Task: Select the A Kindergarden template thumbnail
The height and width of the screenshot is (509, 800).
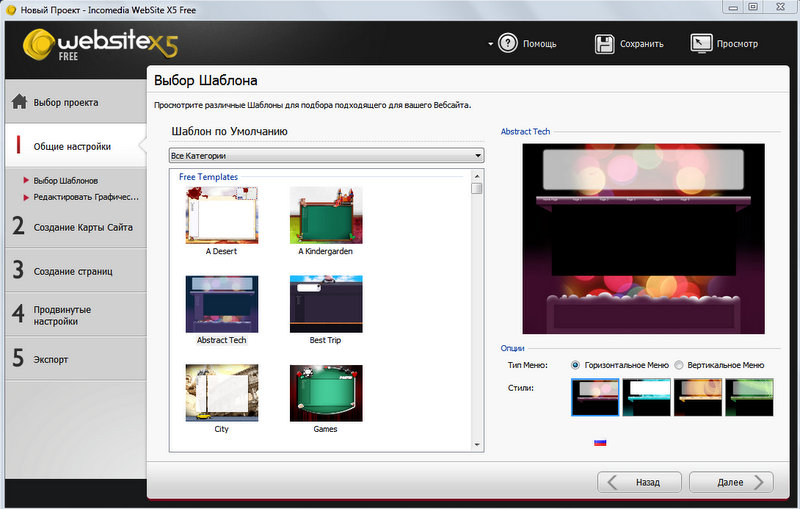Action: 326,215
